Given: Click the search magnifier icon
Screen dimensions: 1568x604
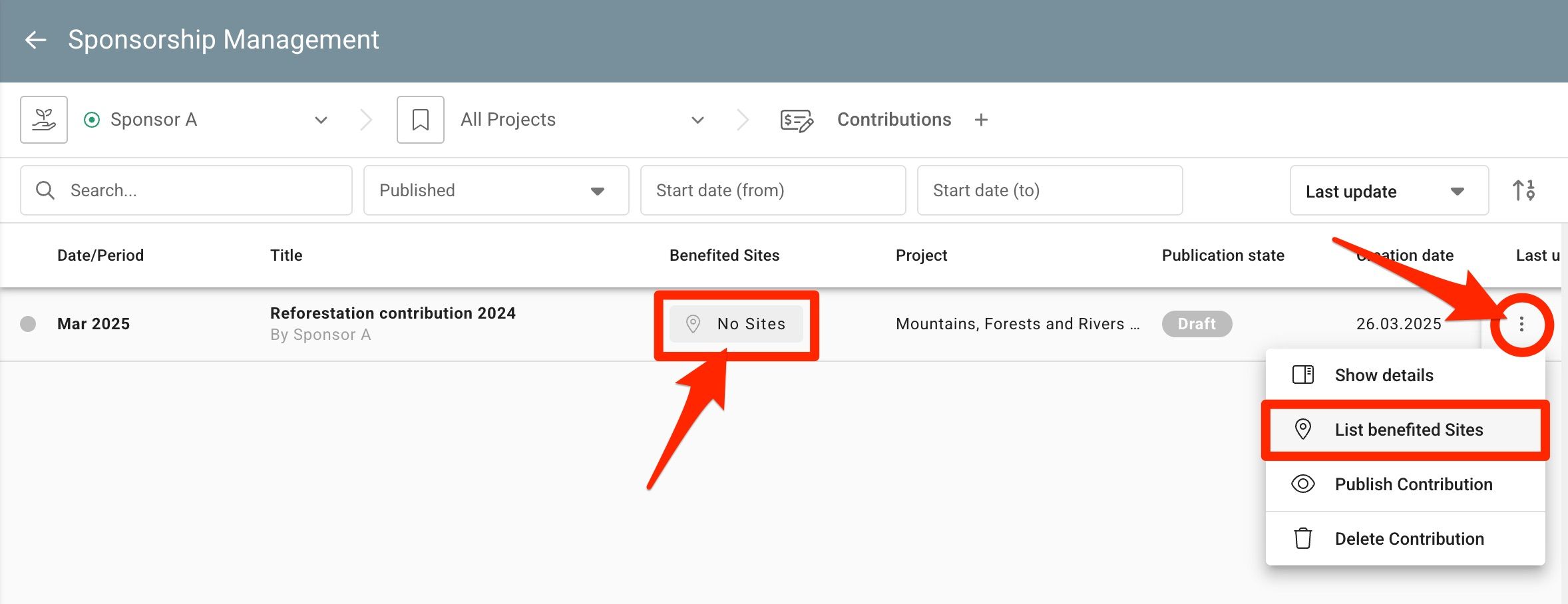Looking at the screenshot, I should [45, 190].
